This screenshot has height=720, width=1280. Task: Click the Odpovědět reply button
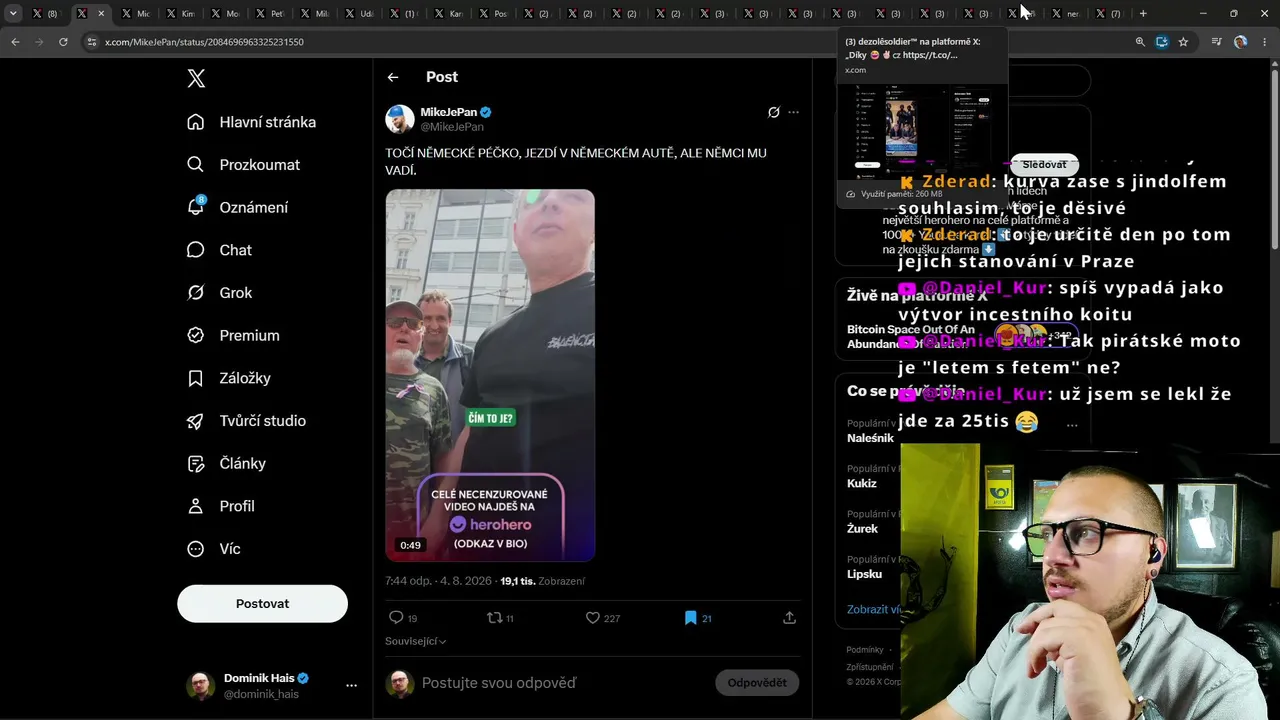(757, 683)
